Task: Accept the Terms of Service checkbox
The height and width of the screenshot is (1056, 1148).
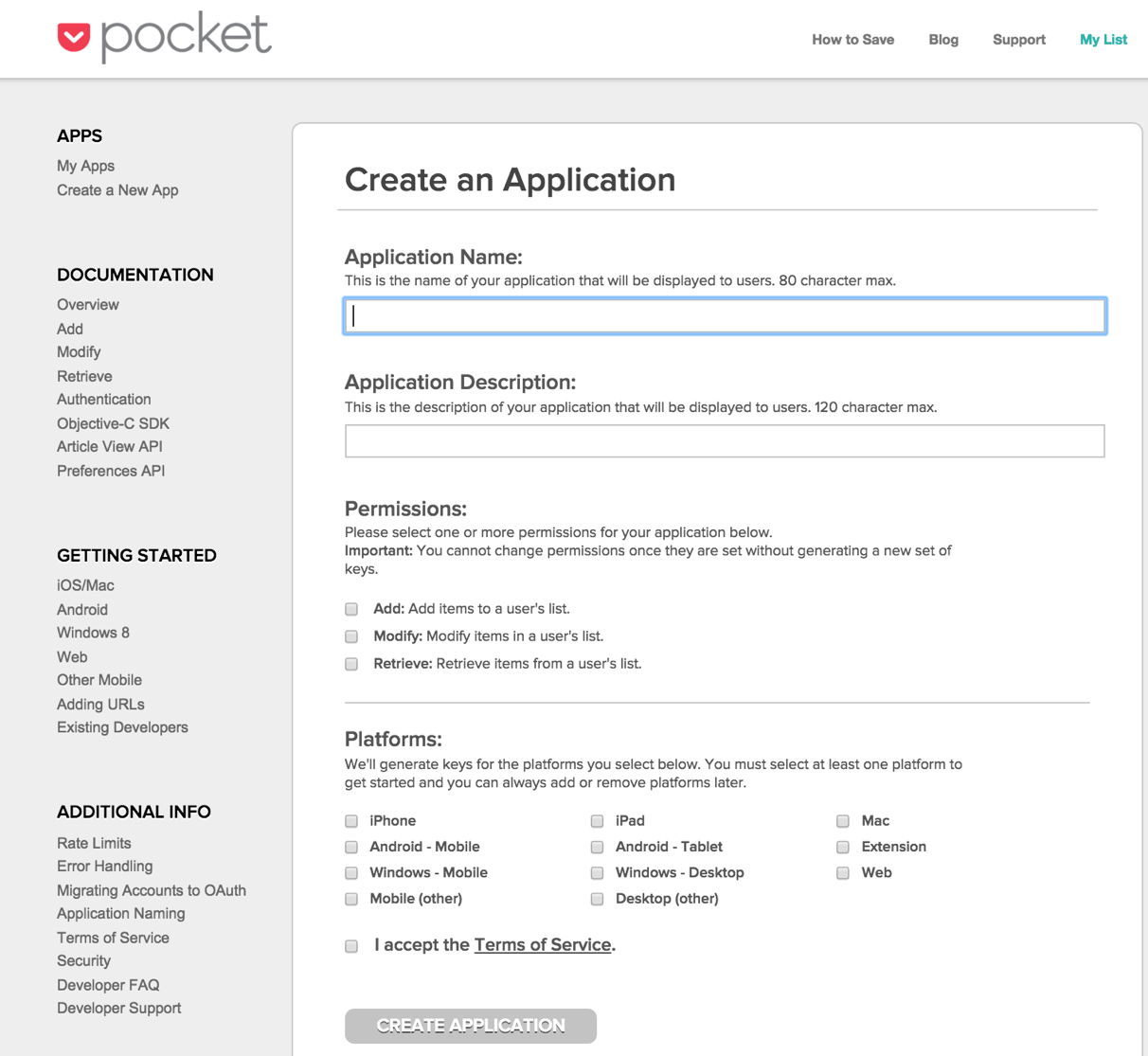Action: point(351,946)
